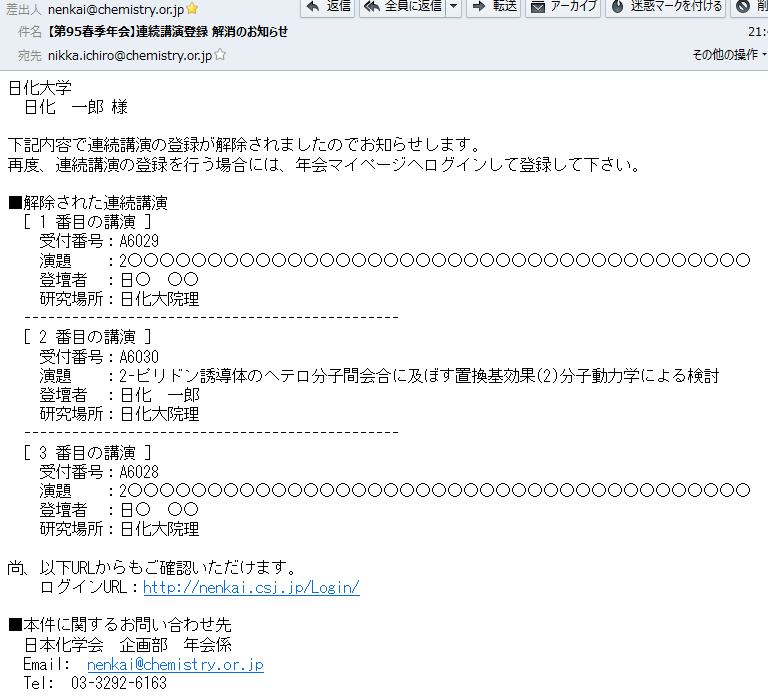The width and height of the screenshot is (768, 699).
Task: Click the forward arrow icon on 転送
Action: coord(478,7)
